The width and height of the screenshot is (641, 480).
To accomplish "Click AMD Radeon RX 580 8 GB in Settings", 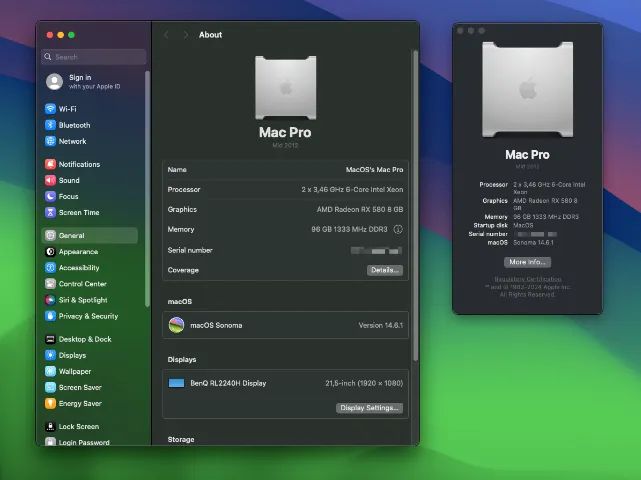I will [x=360, y=209].
